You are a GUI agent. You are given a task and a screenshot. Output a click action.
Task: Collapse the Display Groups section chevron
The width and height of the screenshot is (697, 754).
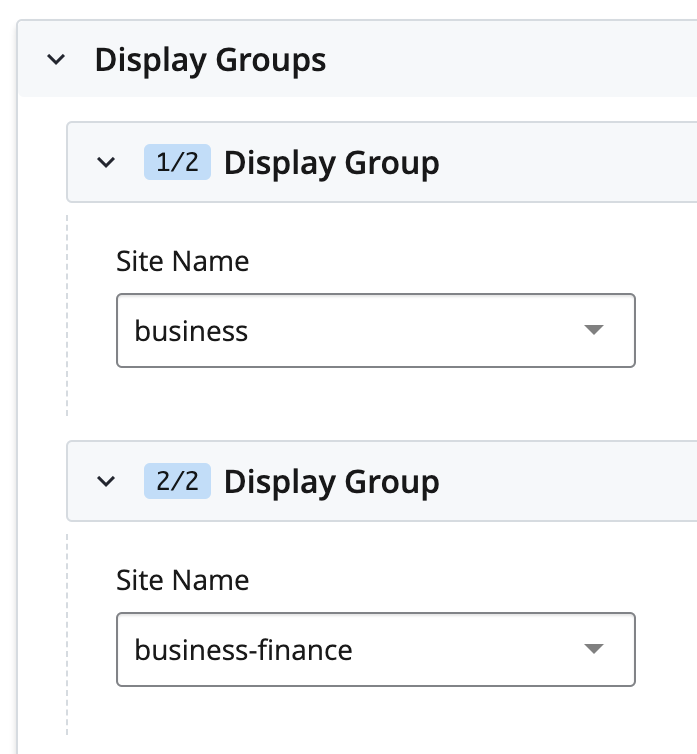point(56,60)
